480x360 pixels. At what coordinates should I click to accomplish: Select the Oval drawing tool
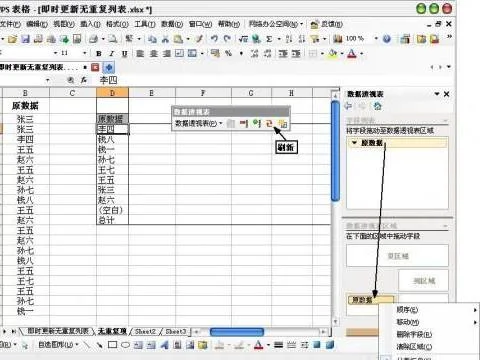coord(125,345)
